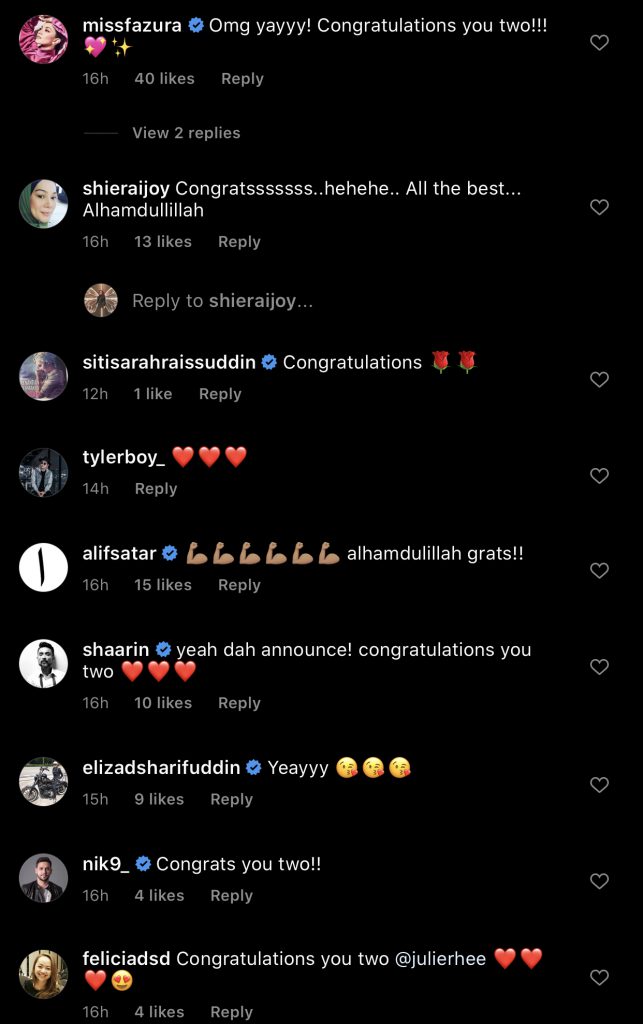Like sitisarahraissuddin's Congratulations comment
The width and height of the screenshot is (643, 1024).
click(599, 380)
